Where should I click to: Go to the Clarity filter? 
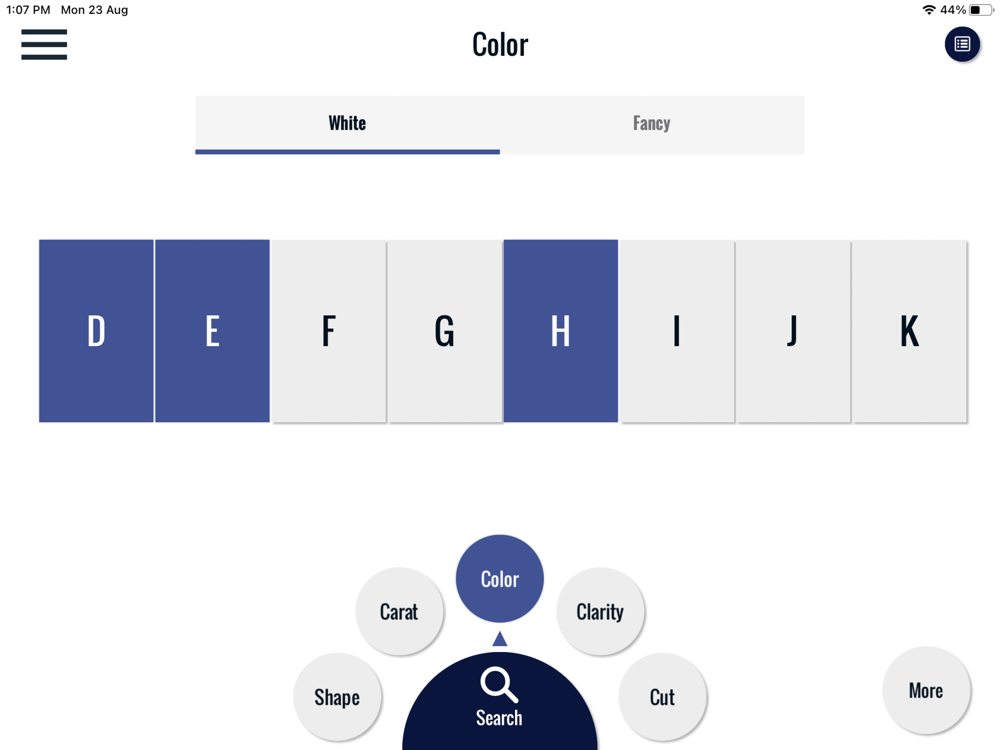[600, 611]
